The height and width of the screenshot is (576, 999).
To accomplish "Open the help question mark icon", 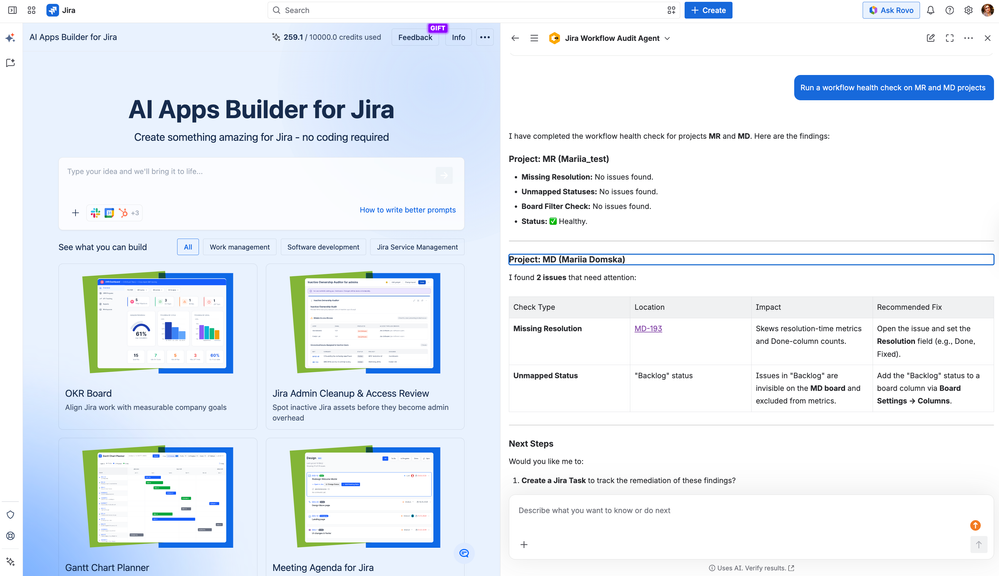I will pyautogui.click(x=950, y=10).
